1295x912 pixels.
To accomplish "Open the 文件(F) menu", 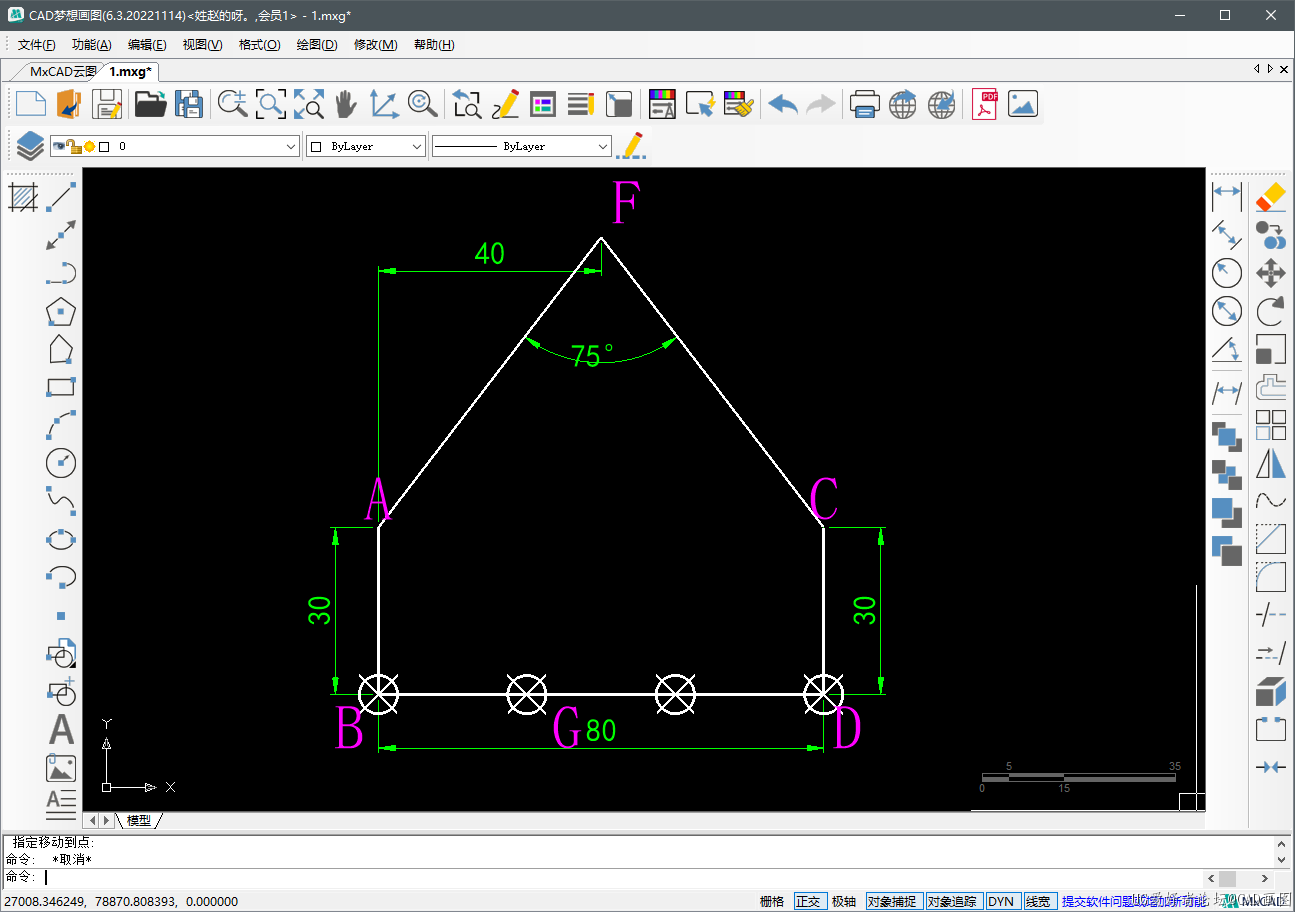I will 37,45.
